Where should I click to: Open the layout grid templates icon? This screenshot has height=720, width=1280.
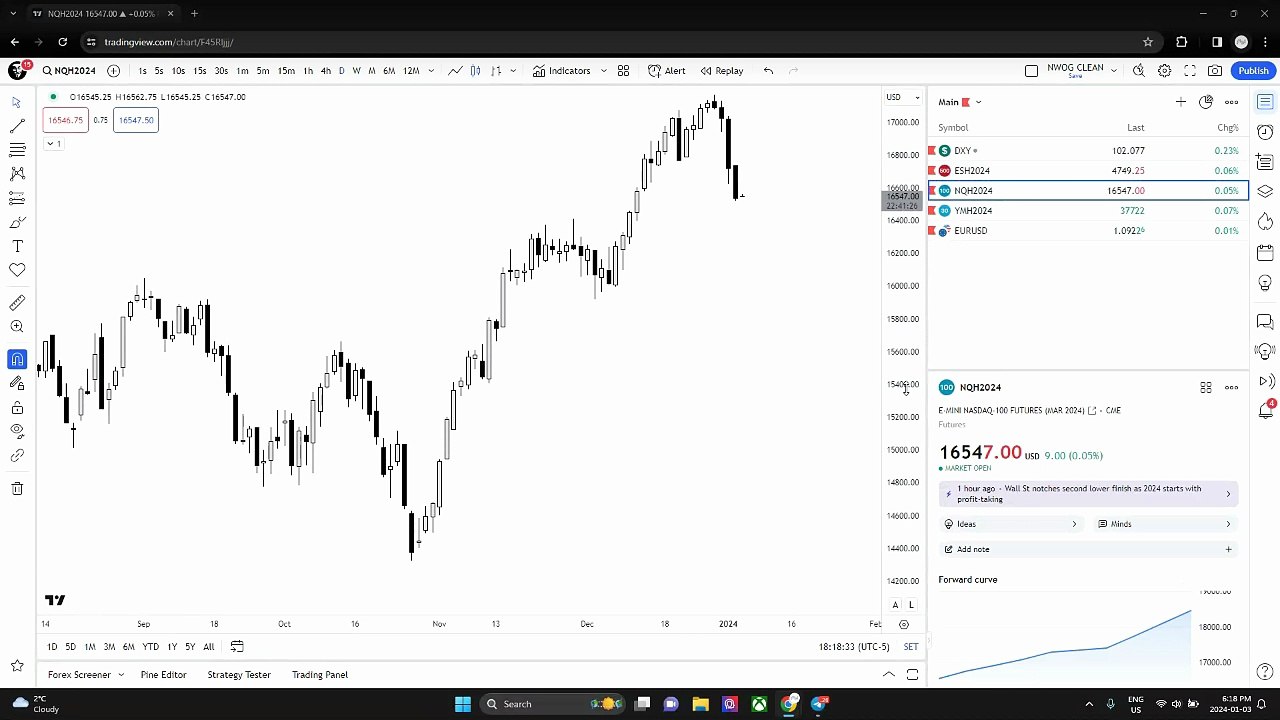[x=623, y=71]
